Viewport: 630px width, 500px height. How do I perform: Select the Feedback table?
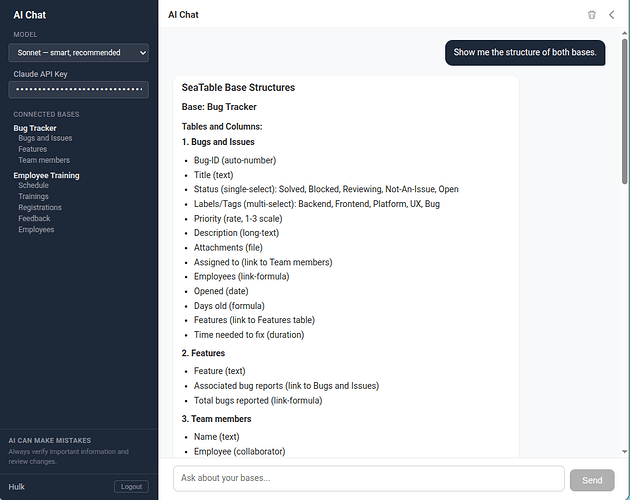click(34, 218)
